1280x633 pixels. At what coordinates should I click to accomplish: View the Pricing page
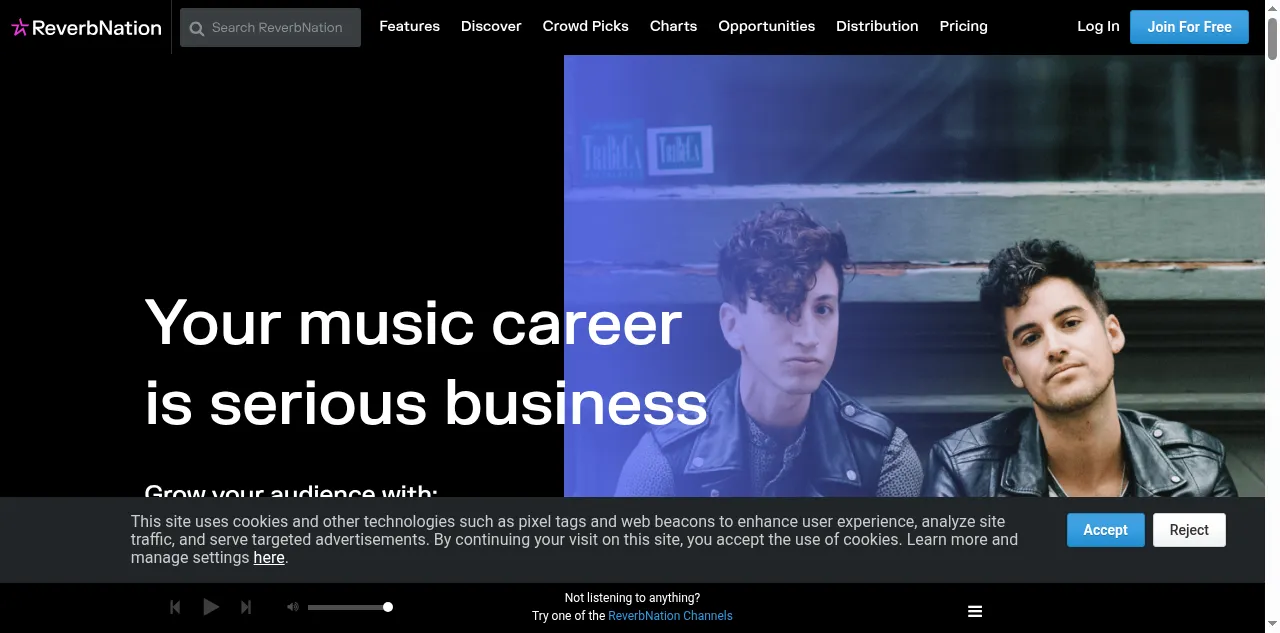coord(963,26)
